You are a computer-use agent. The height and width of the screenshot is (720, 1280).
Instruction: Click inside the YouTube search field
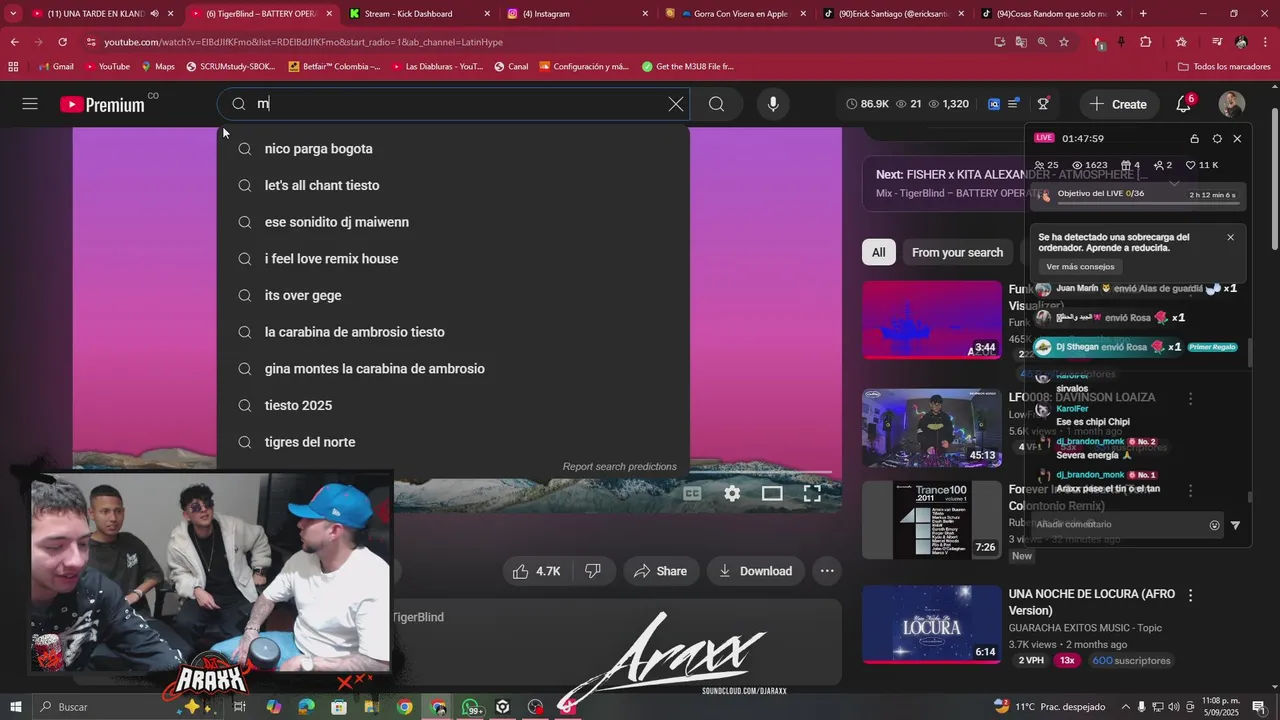click(455, 104)
